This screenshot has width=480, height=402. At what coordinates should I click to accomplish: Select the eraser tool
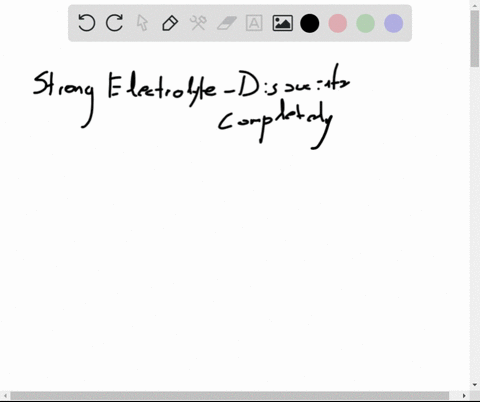[x=227, y=23]
